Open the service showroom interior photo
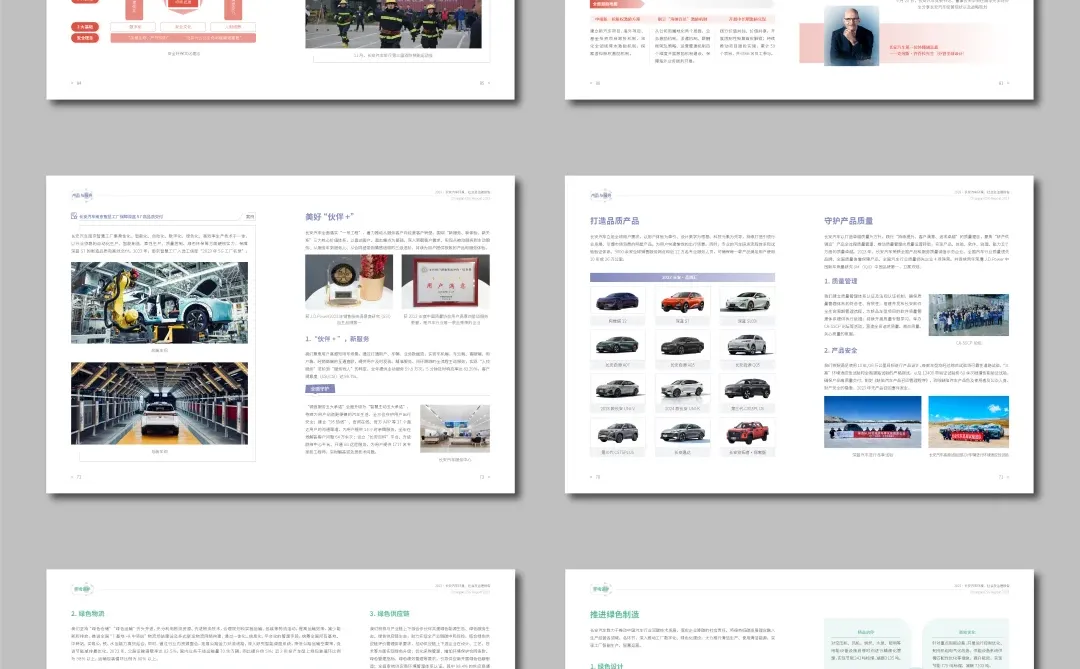1080x669 pixels. [x=455, y=428]
